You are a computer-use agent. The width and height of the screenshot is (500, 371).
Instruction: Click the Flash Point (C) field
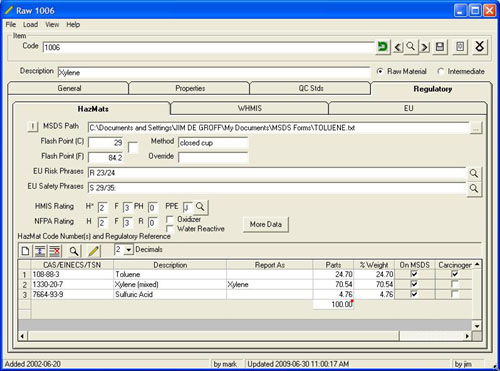(105, 143)
